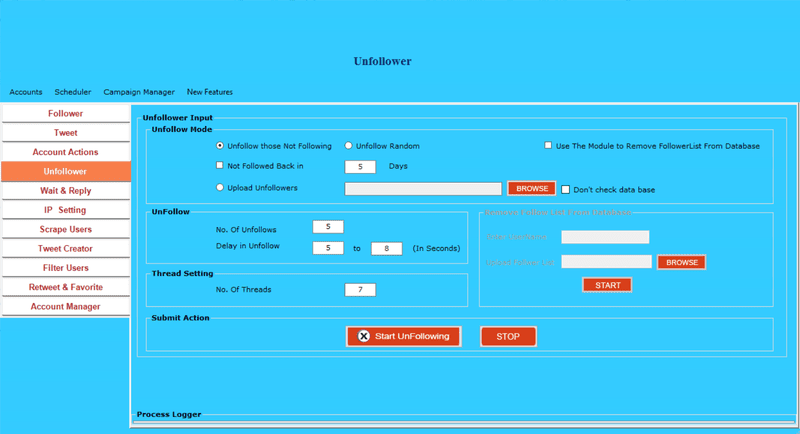Click the Unfollower title heading
800x434 pixels.
pos(383,61)
